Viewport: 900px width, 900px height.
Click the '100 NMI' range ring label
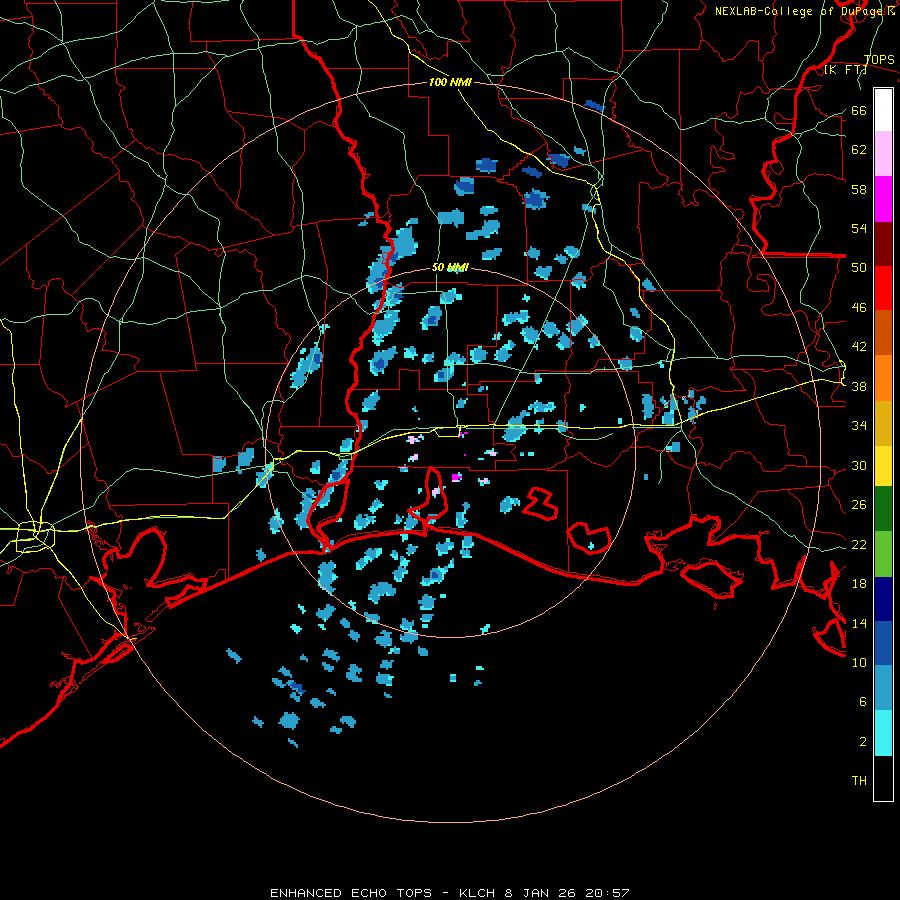(x=450, y=82)
